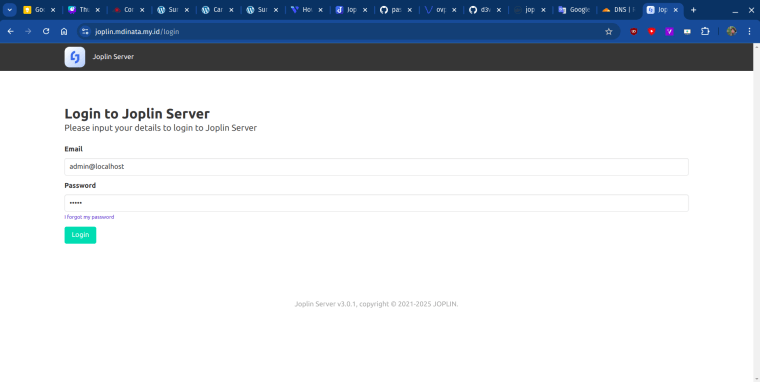The height and width of the screenshot is (382, 760).
Task: Focus the Password input field
Action: click(x=376, y=203)
